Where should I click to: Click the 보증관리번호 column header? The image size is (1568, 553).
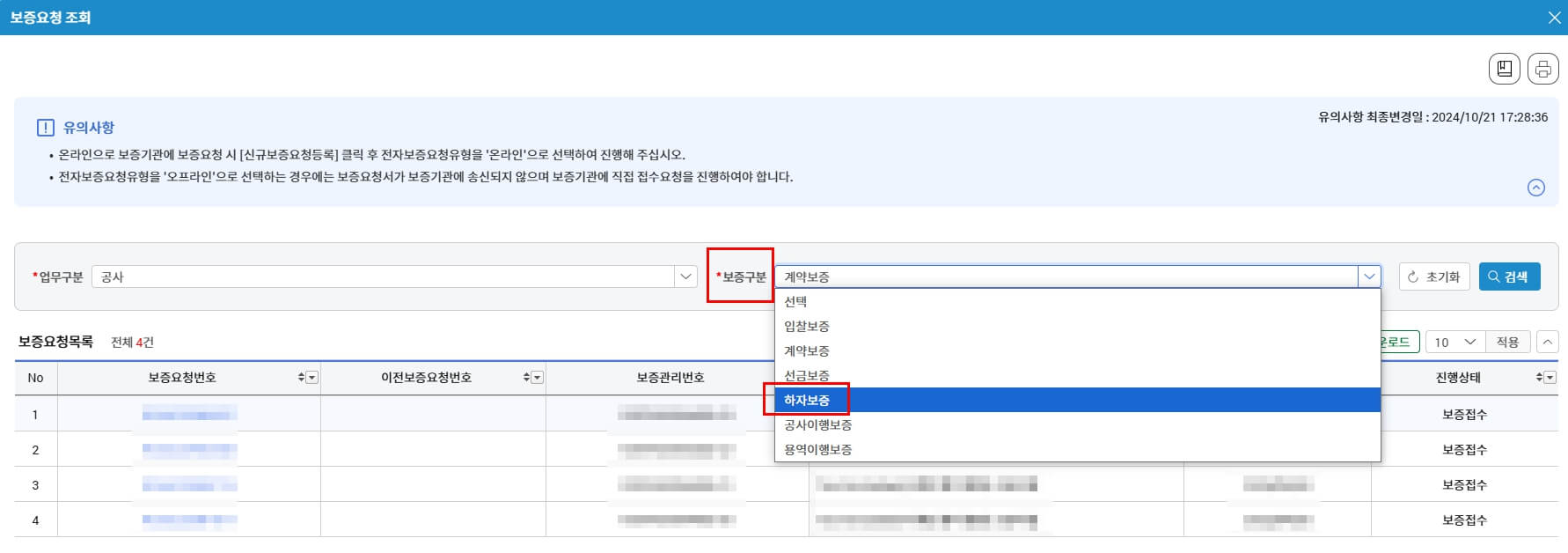click(670, 377)
